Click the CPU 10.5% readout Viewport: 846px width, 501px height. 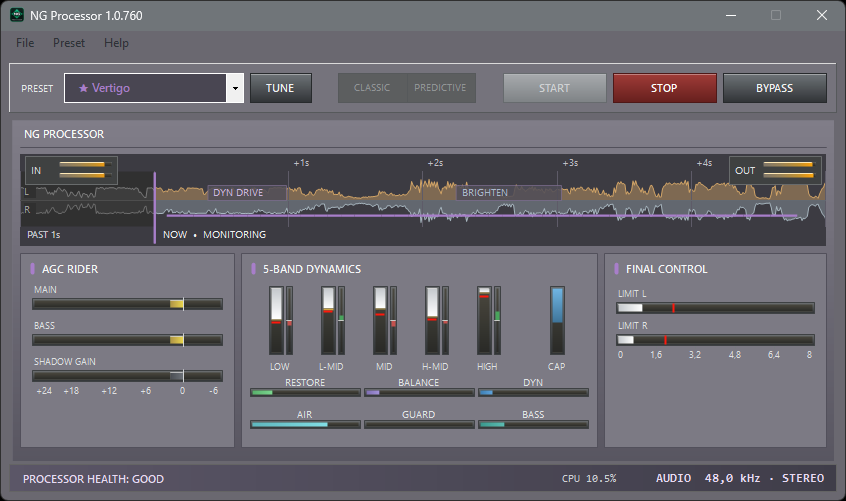(x=589, y=478)
